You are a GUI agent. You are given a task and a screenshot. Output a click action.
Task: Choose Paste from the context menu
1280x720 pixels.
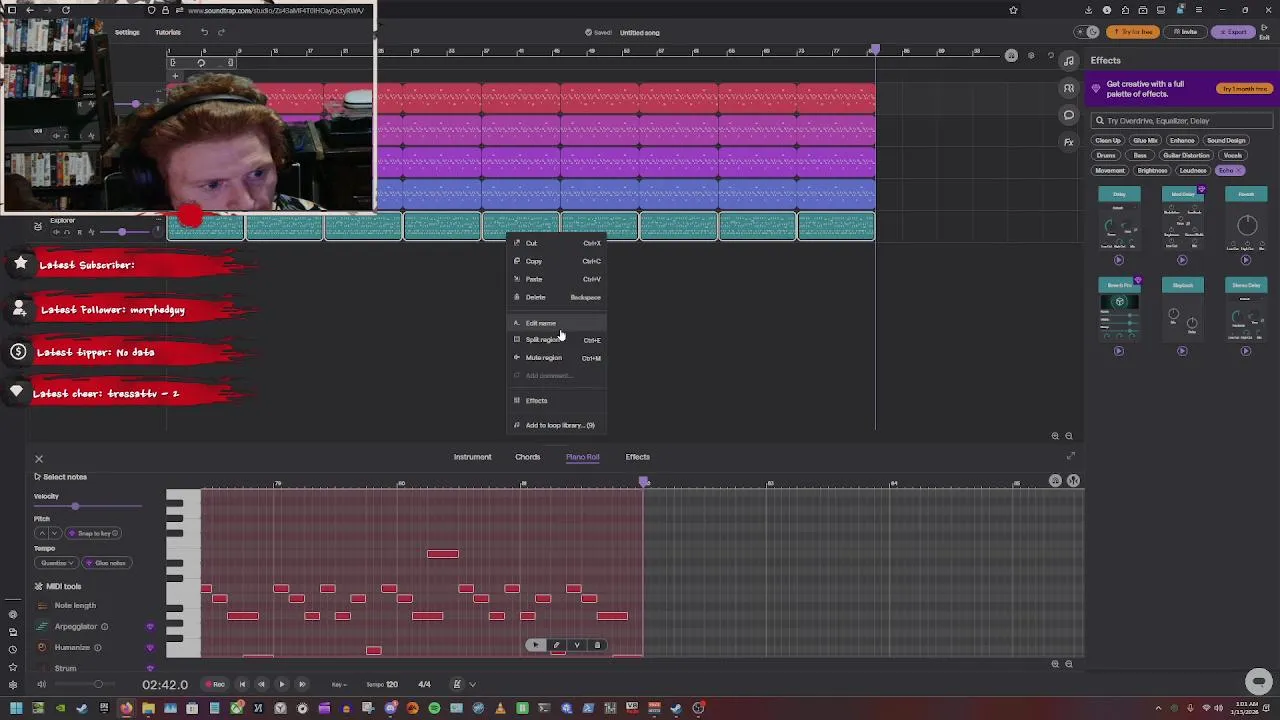tap(557, 279)
